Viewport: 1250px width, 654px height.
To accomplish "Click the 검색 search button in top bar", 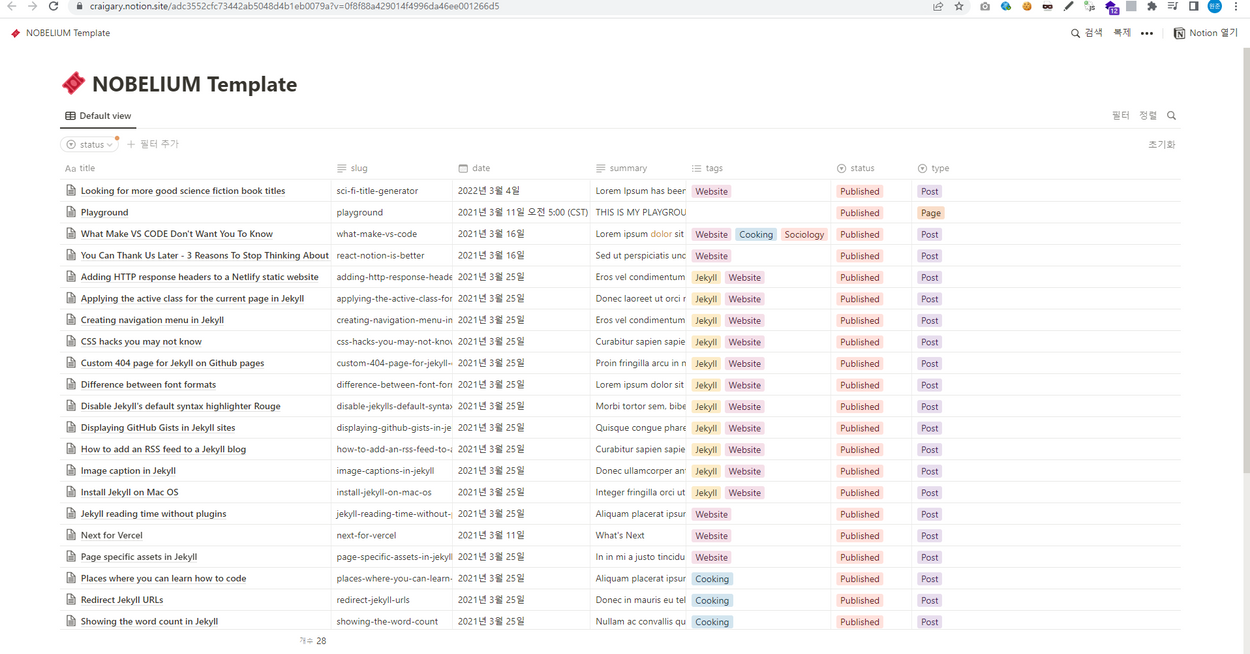I will pyautogui.click(x=1086, y=33).
